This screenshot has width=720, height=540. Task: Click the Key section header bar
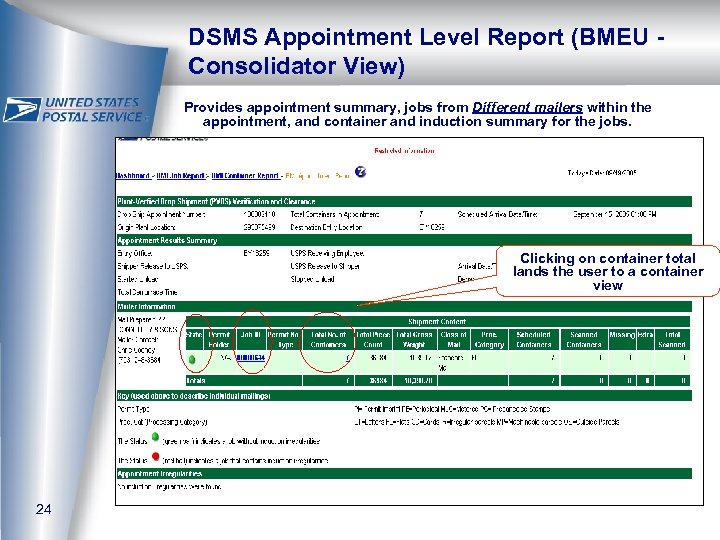404,395
